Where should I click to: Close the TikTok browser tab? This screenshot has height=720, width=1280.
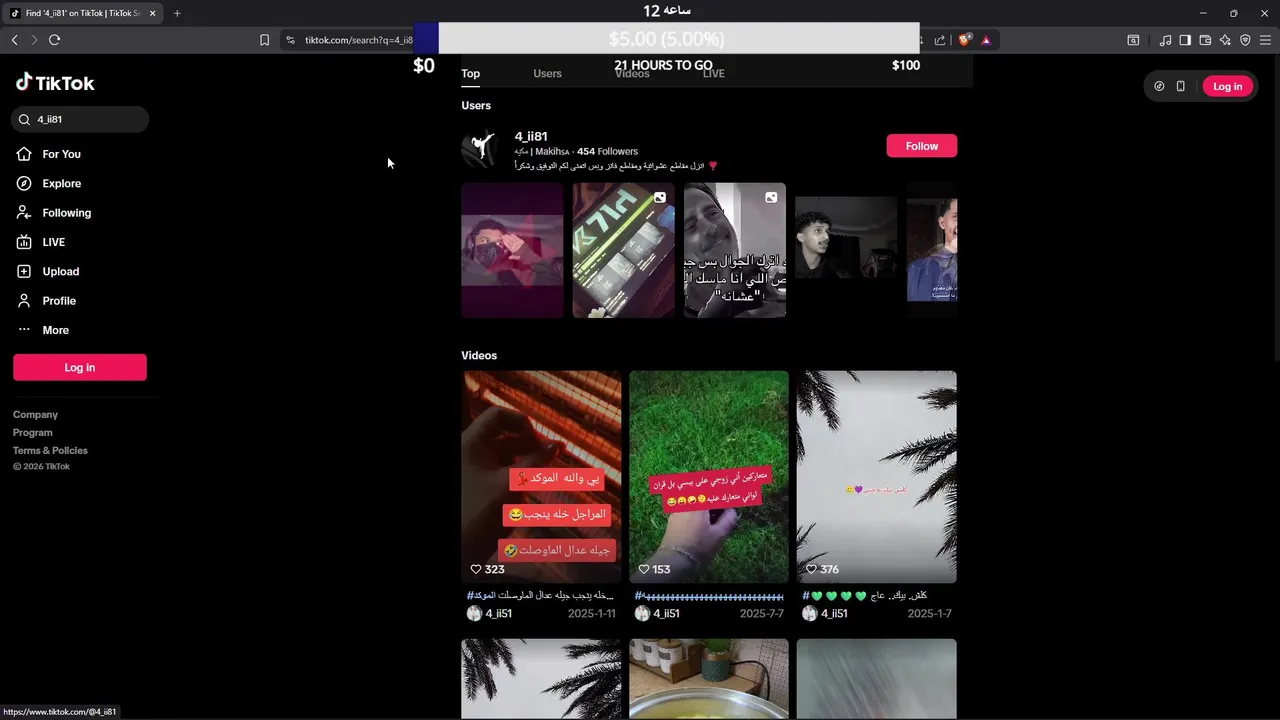point(152,13)
